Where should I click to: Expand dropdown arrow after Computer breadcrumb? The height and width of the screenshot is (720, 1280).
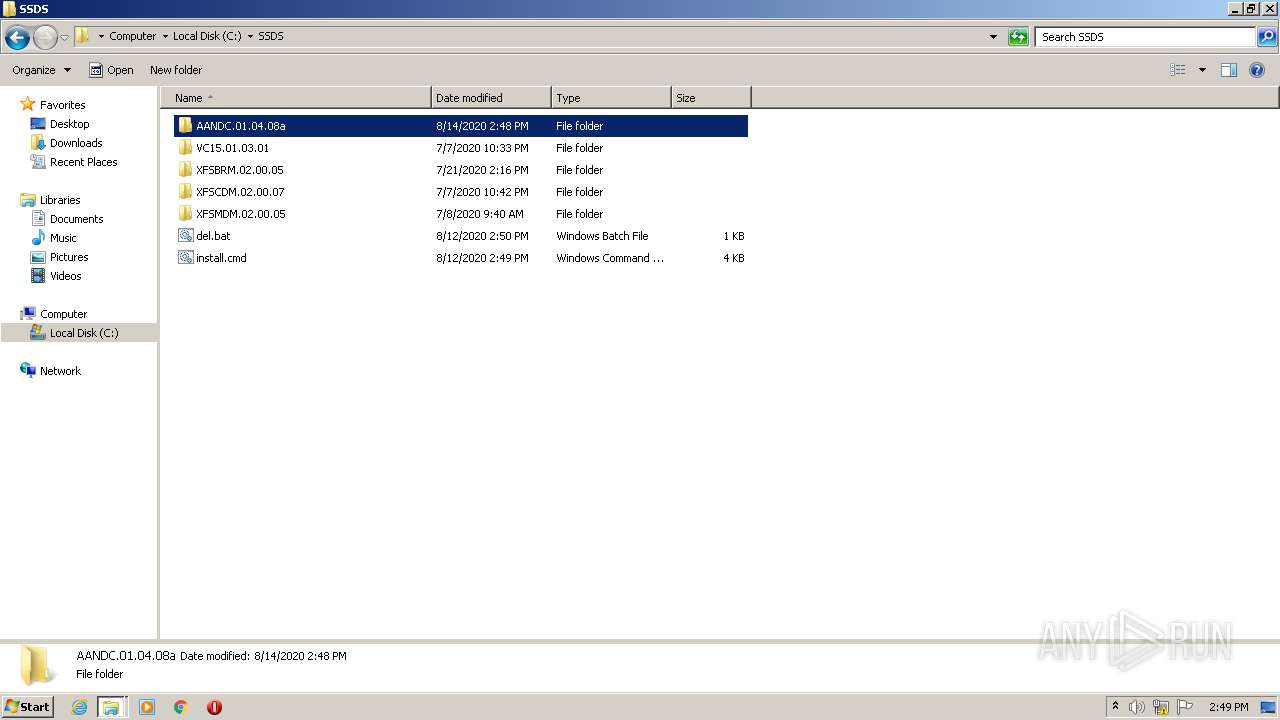coord(165,36)
